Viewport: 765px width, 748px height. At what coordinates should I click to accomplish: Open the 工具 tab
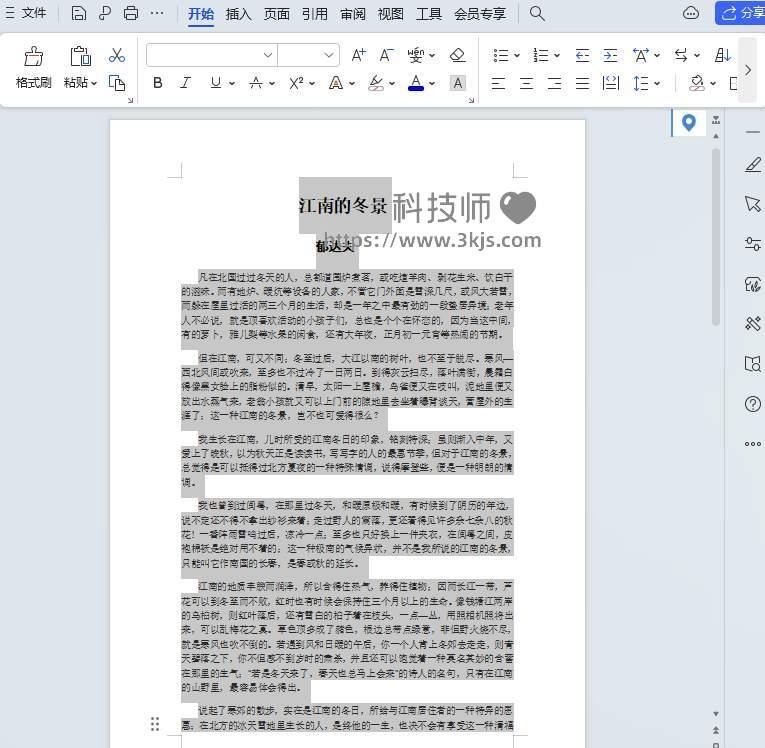(x=429, y=14)
